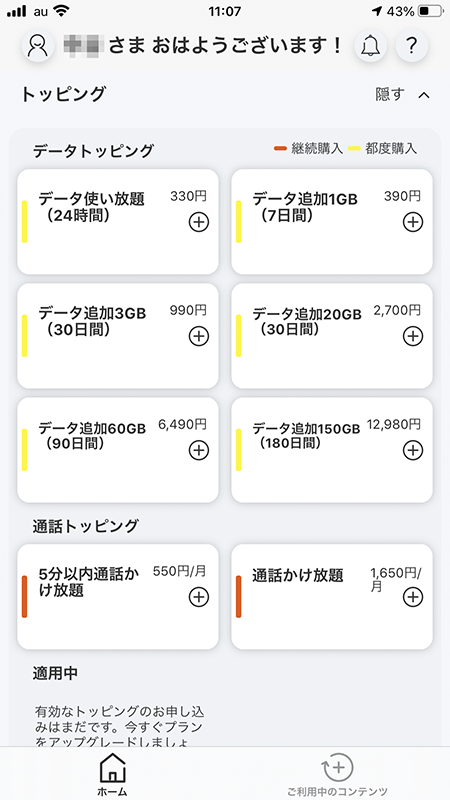This screenshot has height=800, width=450.
Task: Tap the orange 継続購入 legend marker
Action: tap(281, 149)
